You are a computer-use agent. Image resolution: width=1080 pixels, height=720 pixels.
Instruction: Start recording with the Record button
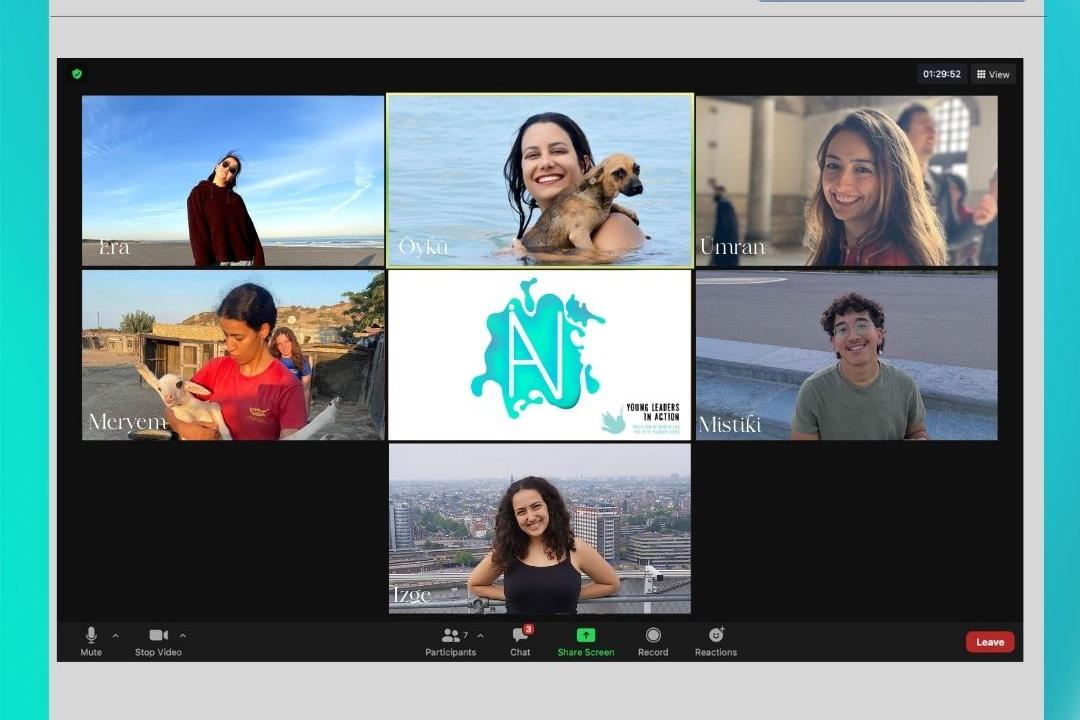pos(653,641)
